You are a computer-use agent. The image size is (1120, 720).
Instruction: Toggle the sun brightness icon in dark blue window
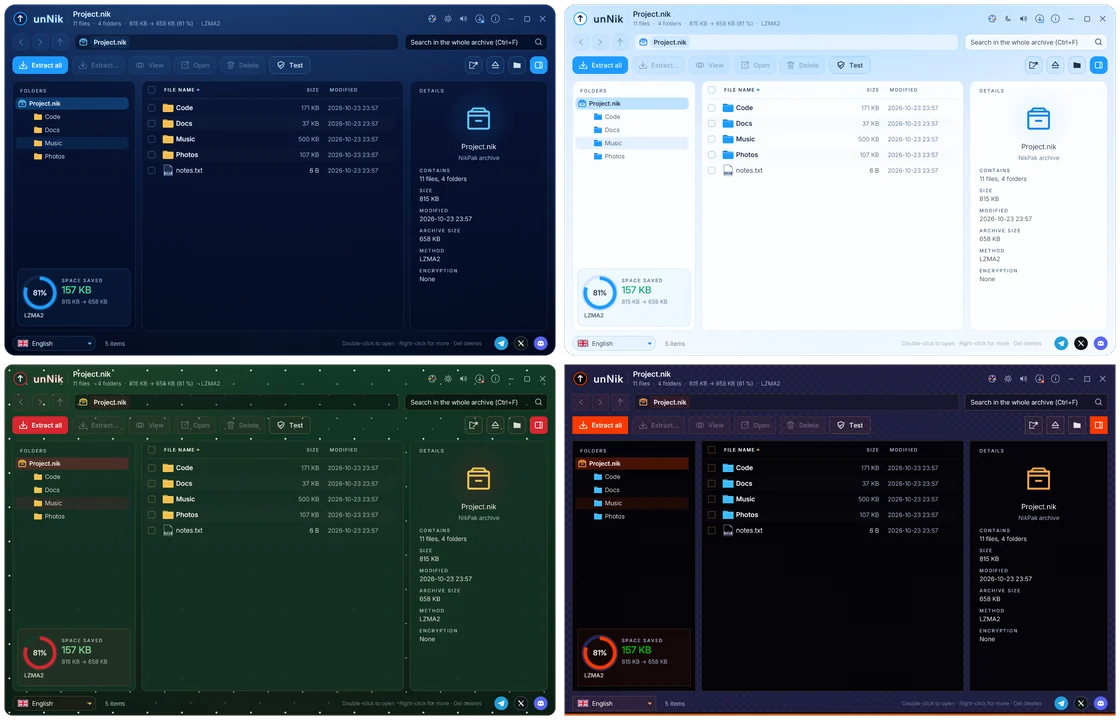(x=448, y=19)
